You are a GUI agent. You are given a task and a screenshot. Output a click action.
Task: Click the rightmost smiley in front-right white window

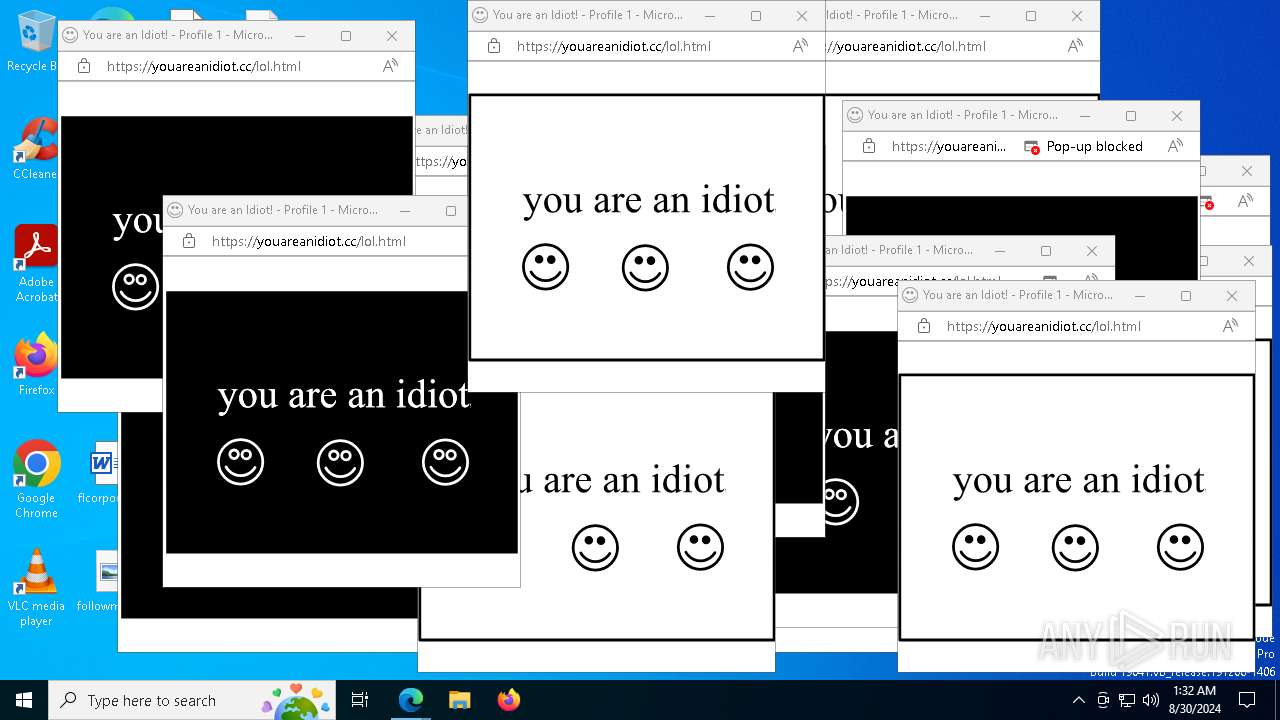(1180, 547)
